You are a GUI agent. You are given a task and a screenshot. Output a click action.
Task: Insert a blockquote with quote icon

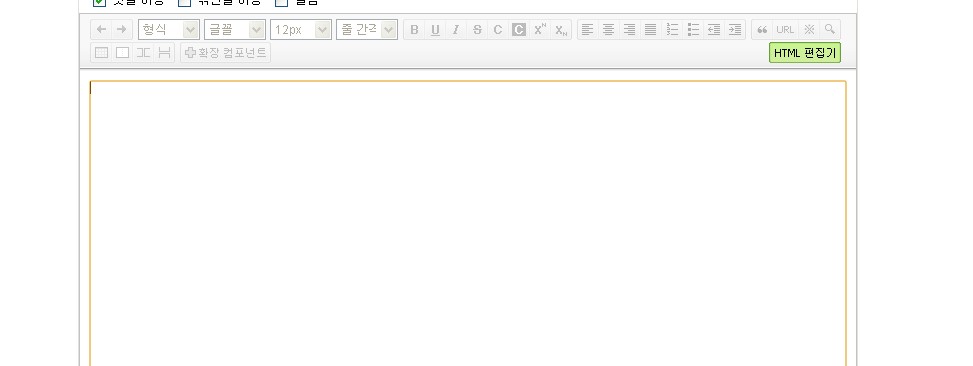pos(763,30)
